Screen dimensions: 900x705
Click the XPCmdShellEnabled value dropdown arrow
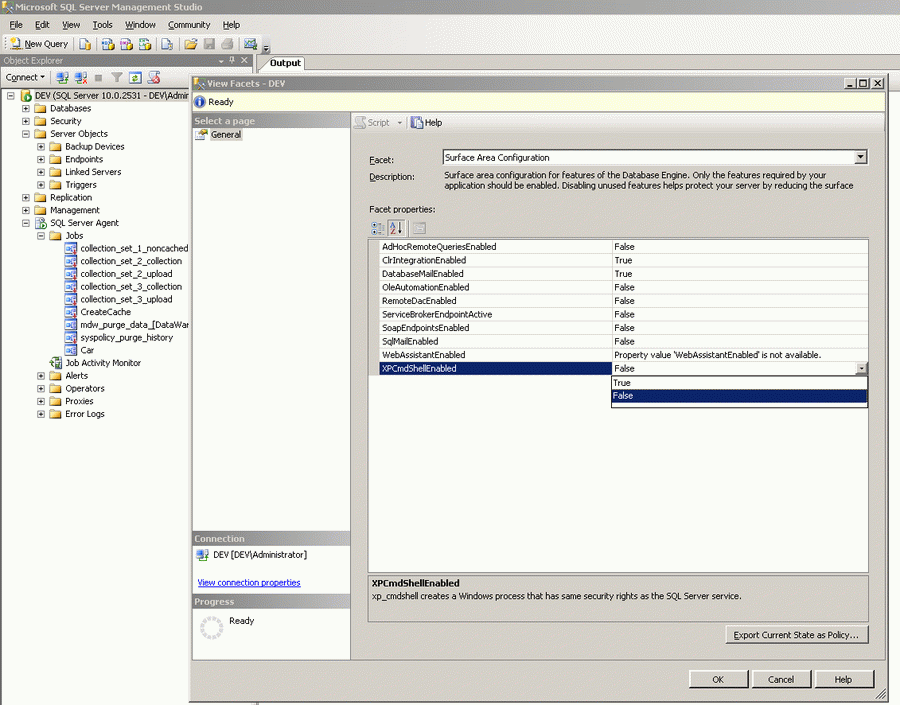pos(862,369)
